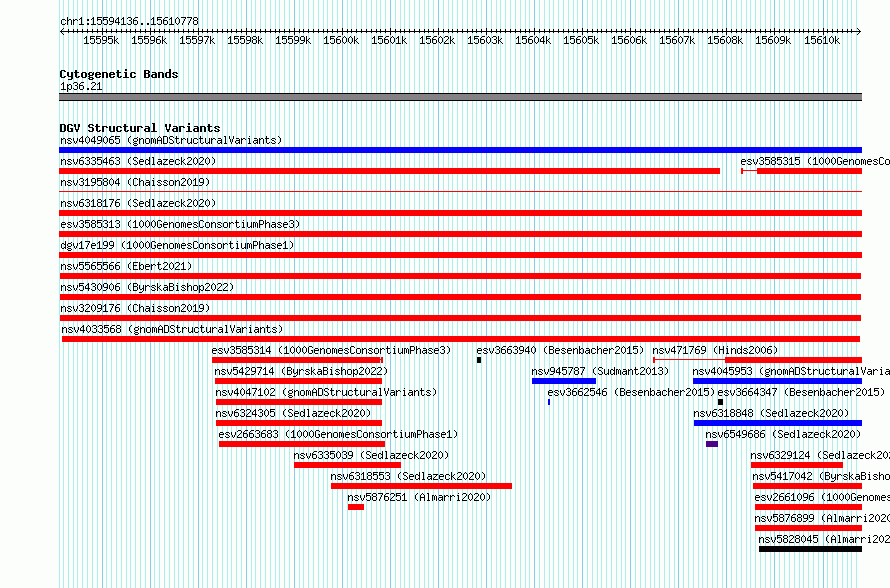Click the nsv3195804 Chaisson2019 label
The image size is (890, 588).
[x=135, y=182]
